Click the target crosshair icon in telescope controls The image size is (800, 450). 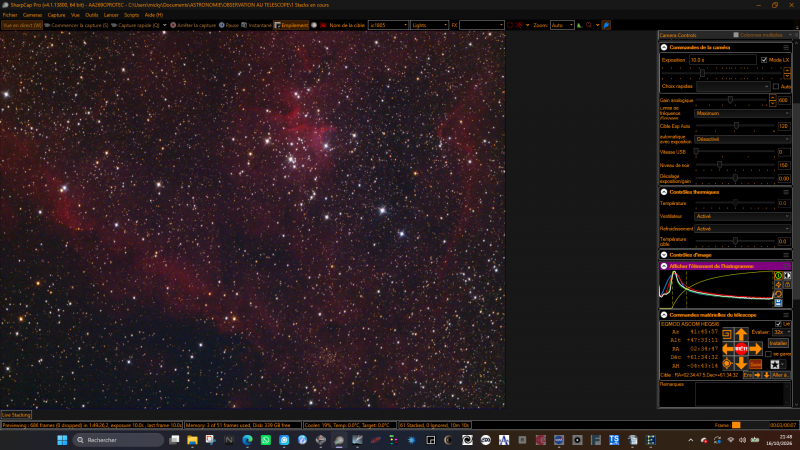pyautogui.click(x=728, y=363)
